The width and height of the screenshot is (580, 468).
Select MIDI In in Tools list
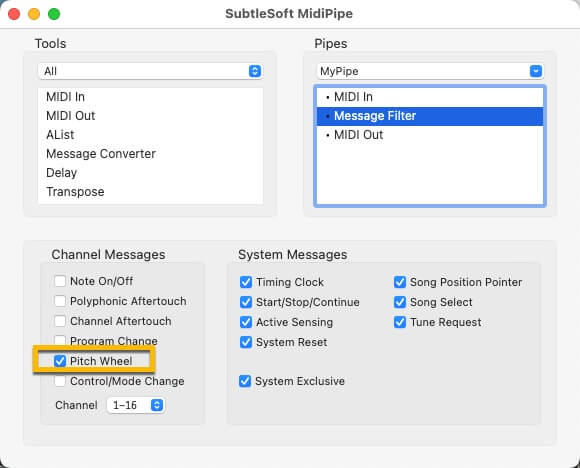(x=150, y=97)
